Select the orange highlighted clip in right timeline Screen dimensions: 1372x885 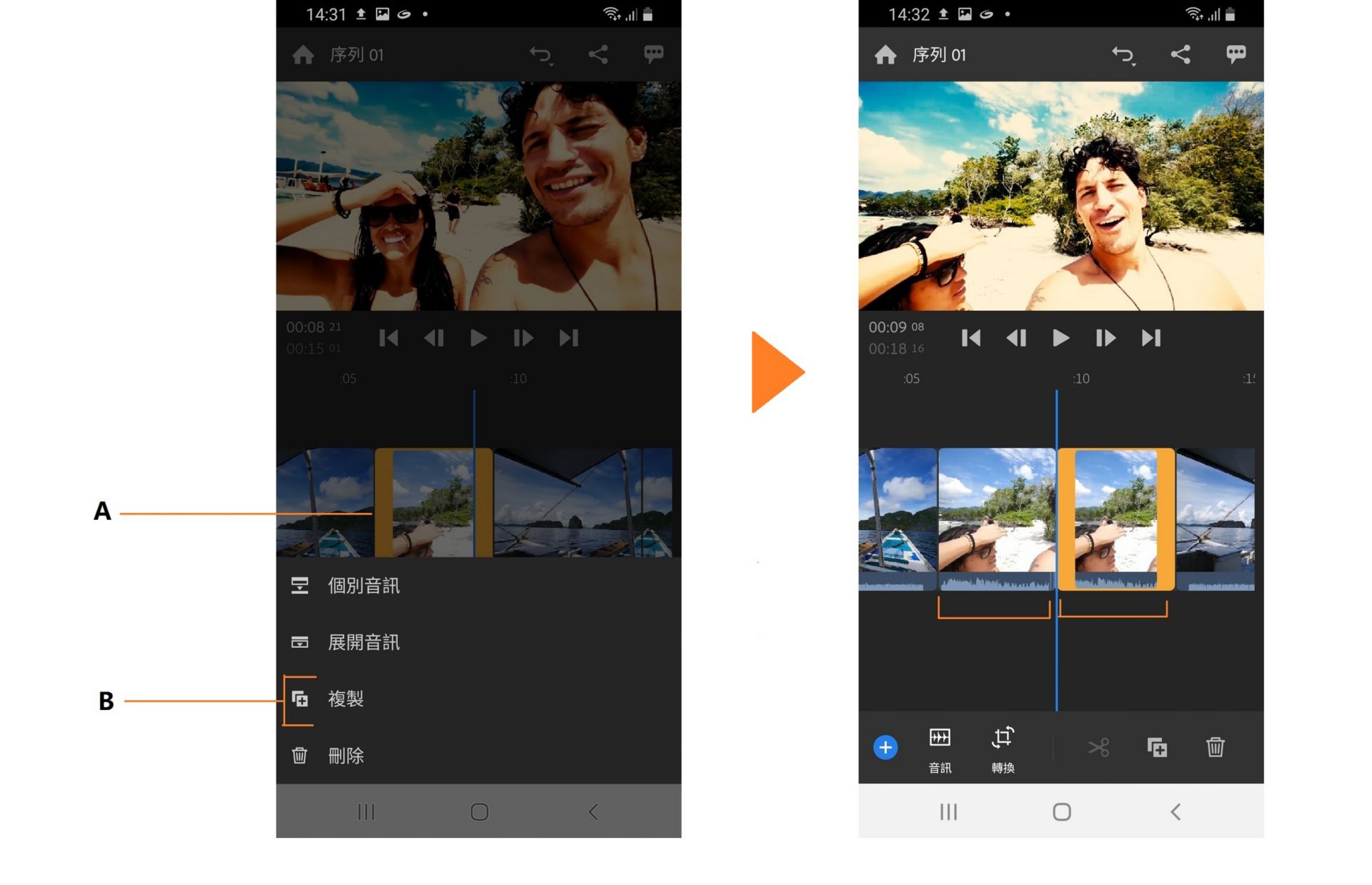click(1115, 519)
